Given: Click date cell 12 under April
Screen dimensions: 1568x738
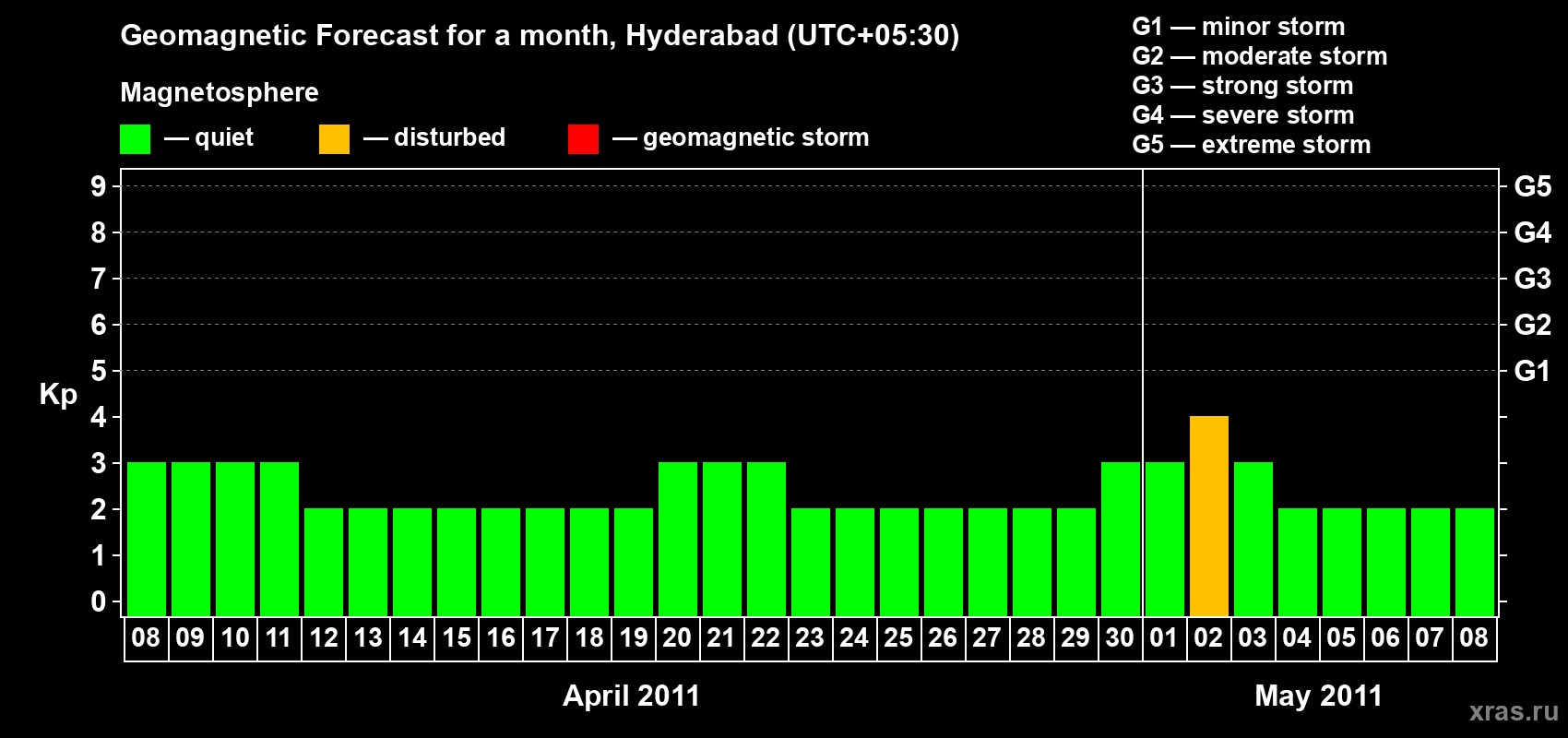Looking at the screenshot, I should coord(324,638).
